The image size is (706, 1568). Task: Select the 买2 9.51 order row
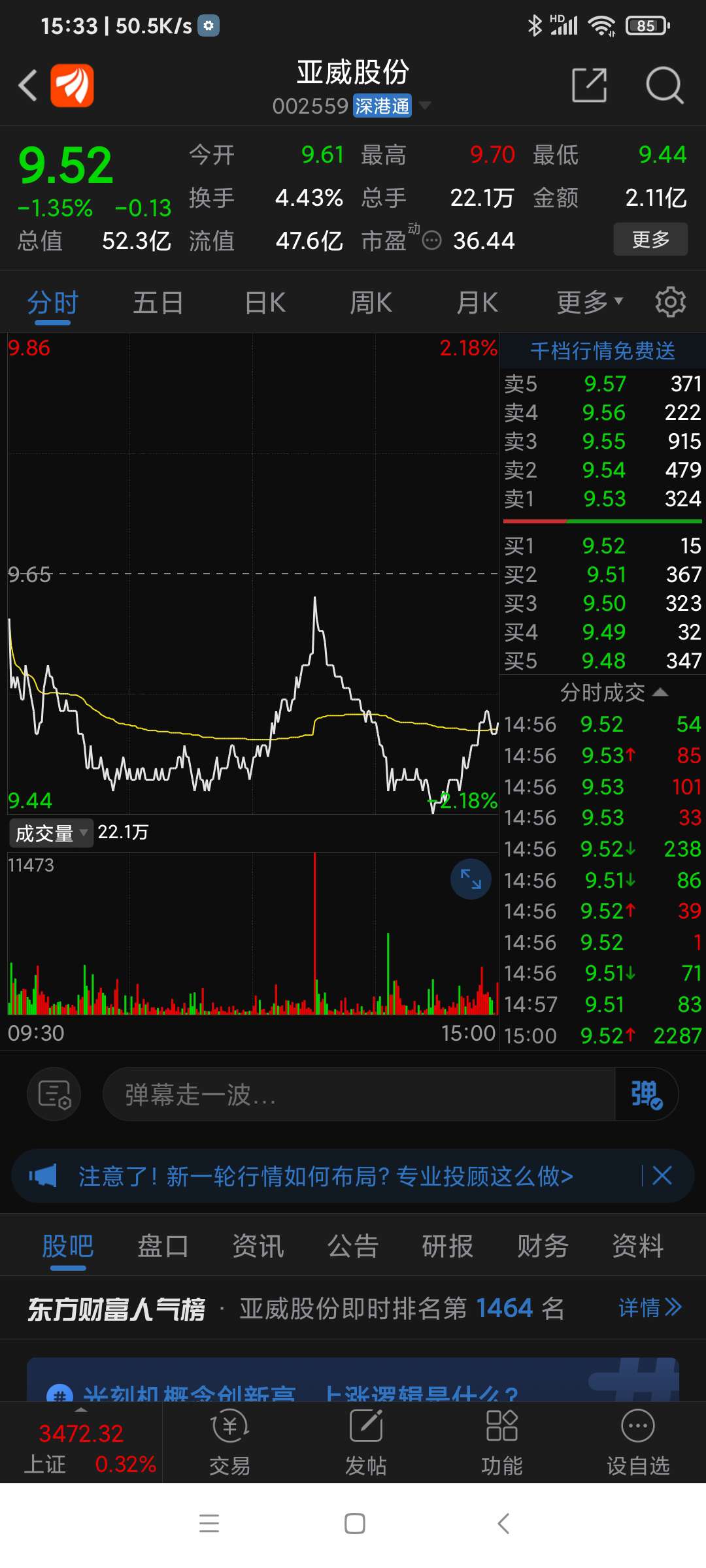point(602,574)
